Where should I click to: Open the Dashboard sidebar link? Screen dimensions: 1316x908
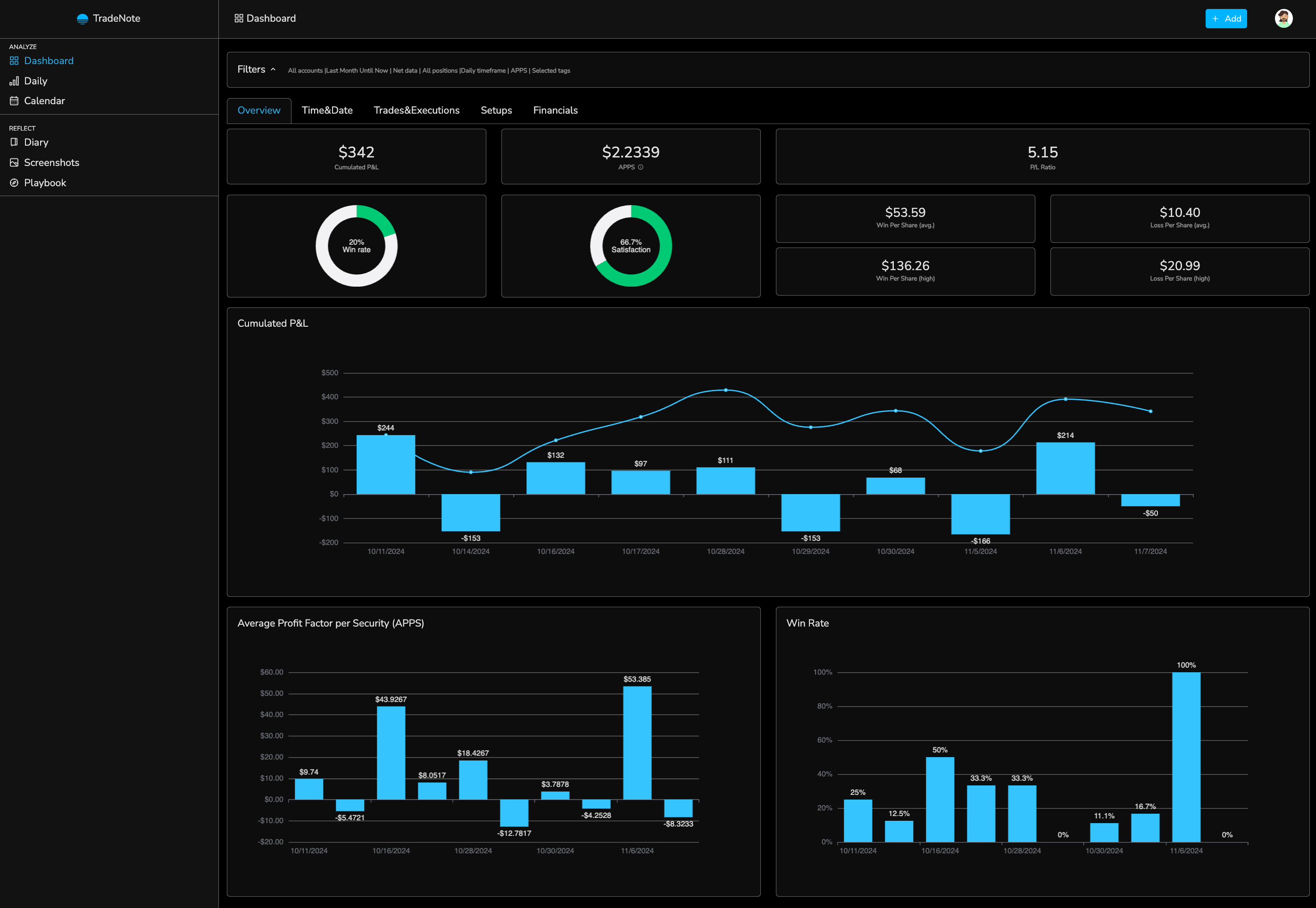49,61
